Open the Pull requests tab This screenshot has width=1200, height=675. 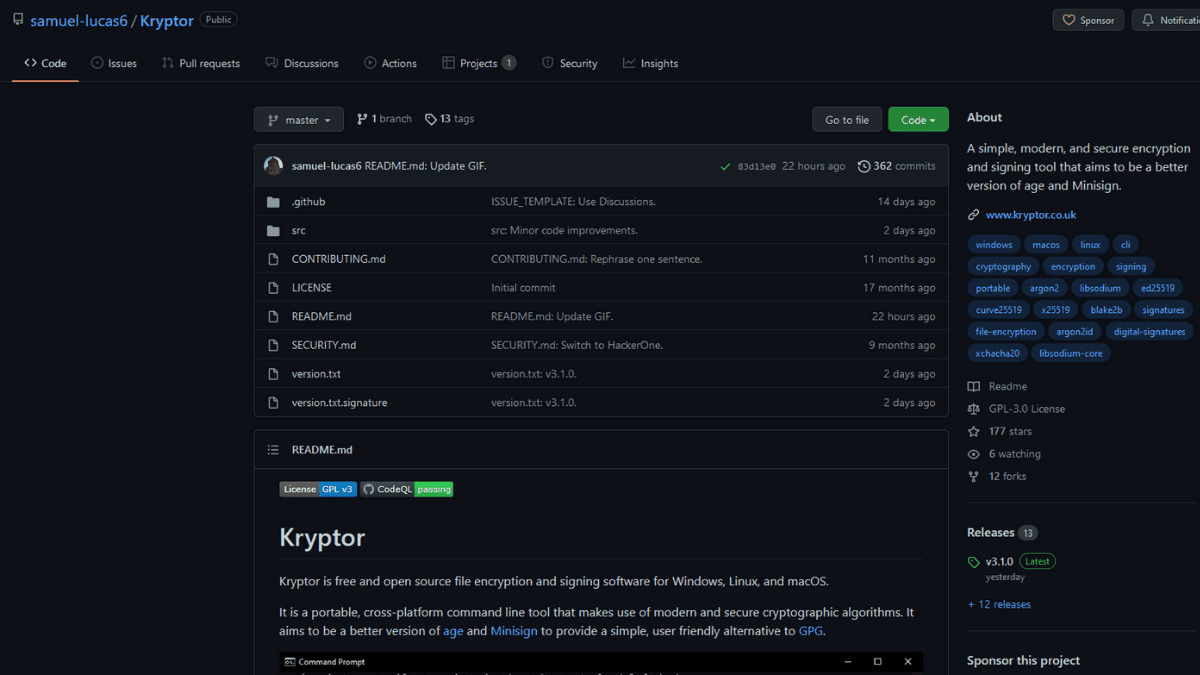click(201, 63)
